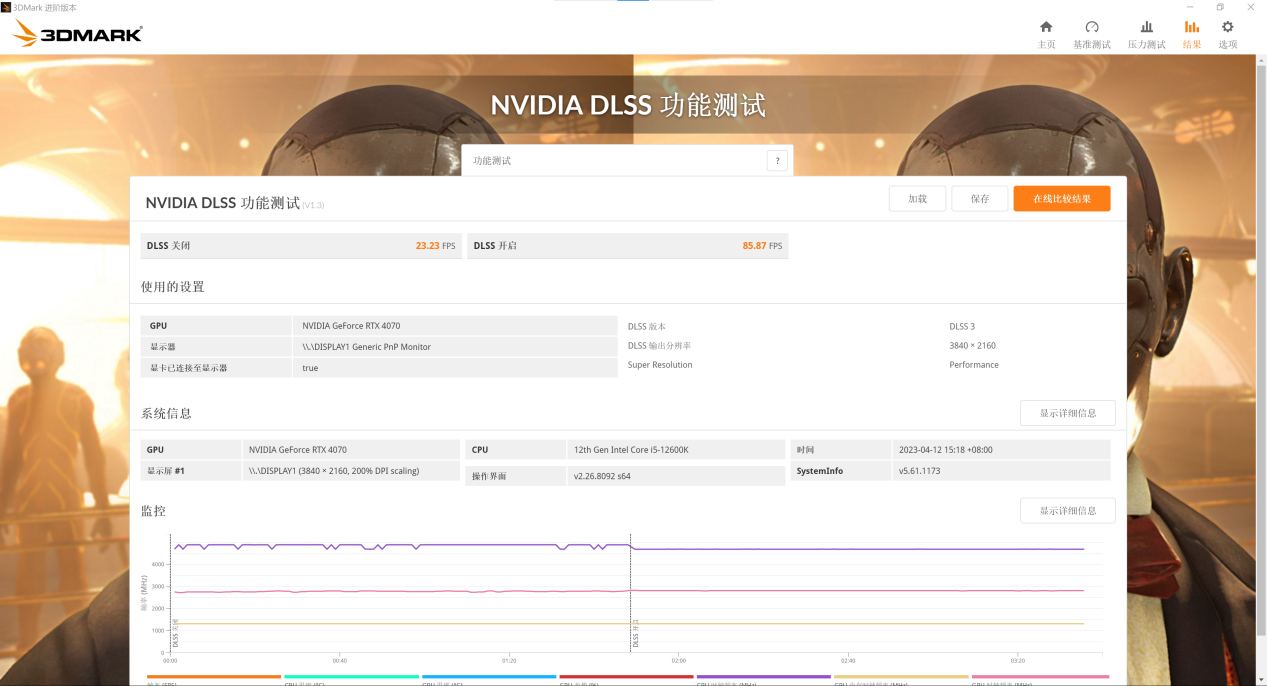
Task: Expand 显示详细信息 in the 系统信息 section
Action: tap(1067, 413)
